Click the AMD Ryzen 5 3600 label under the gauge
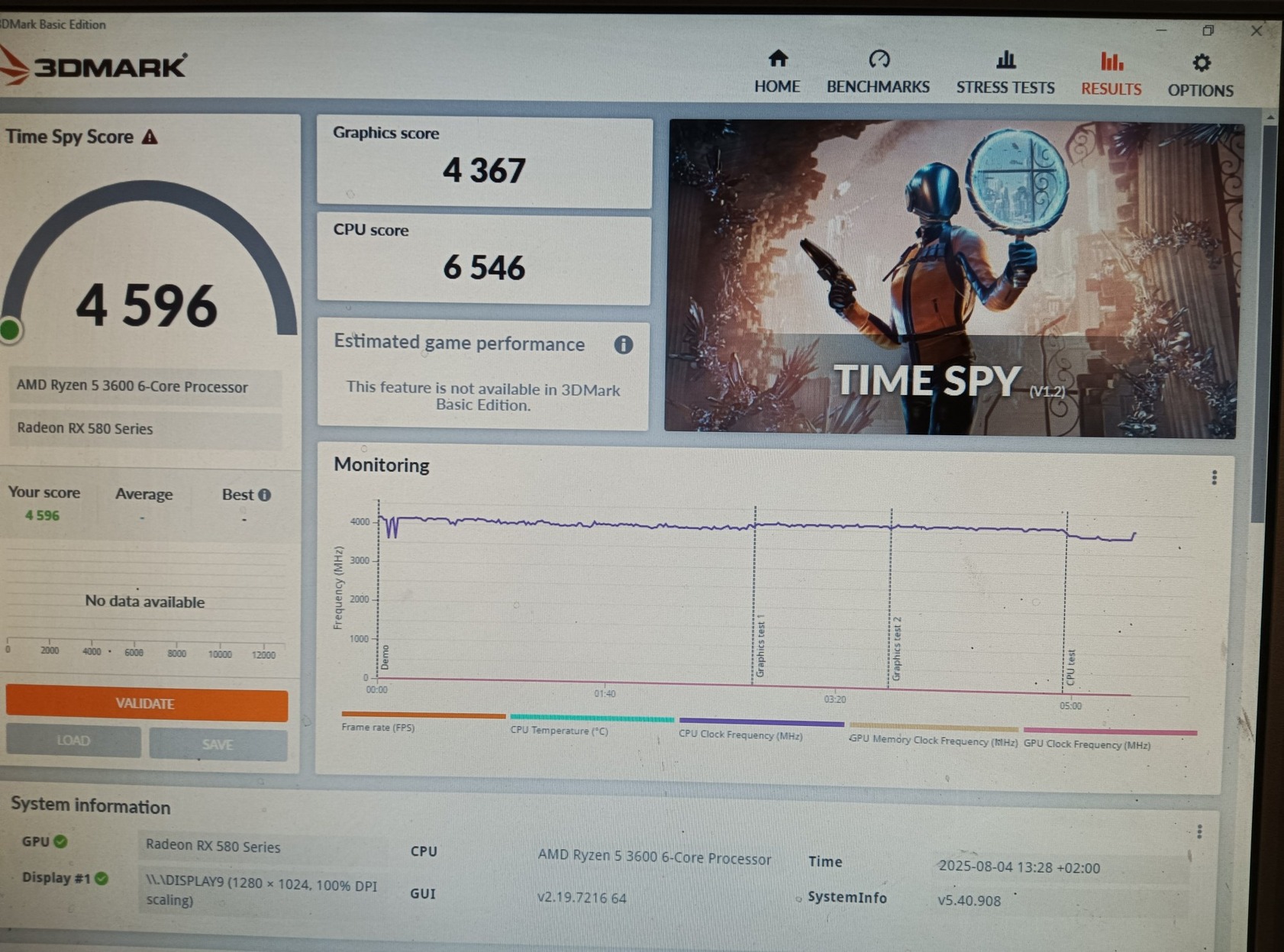 (x=145, y=386)
